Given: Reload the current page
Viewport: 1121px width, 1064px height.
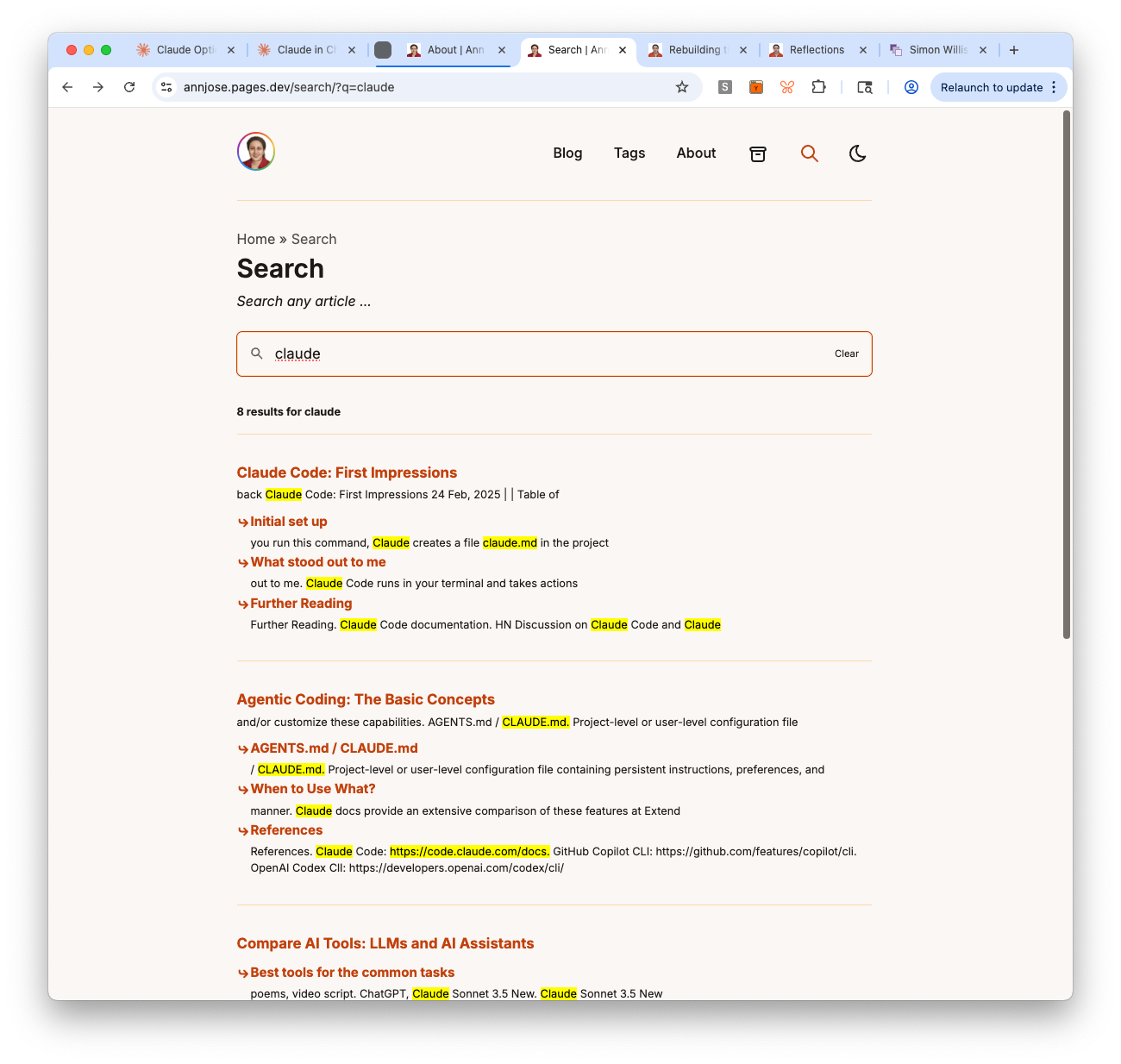Looking at the screenshot, I should pos(129,87).
